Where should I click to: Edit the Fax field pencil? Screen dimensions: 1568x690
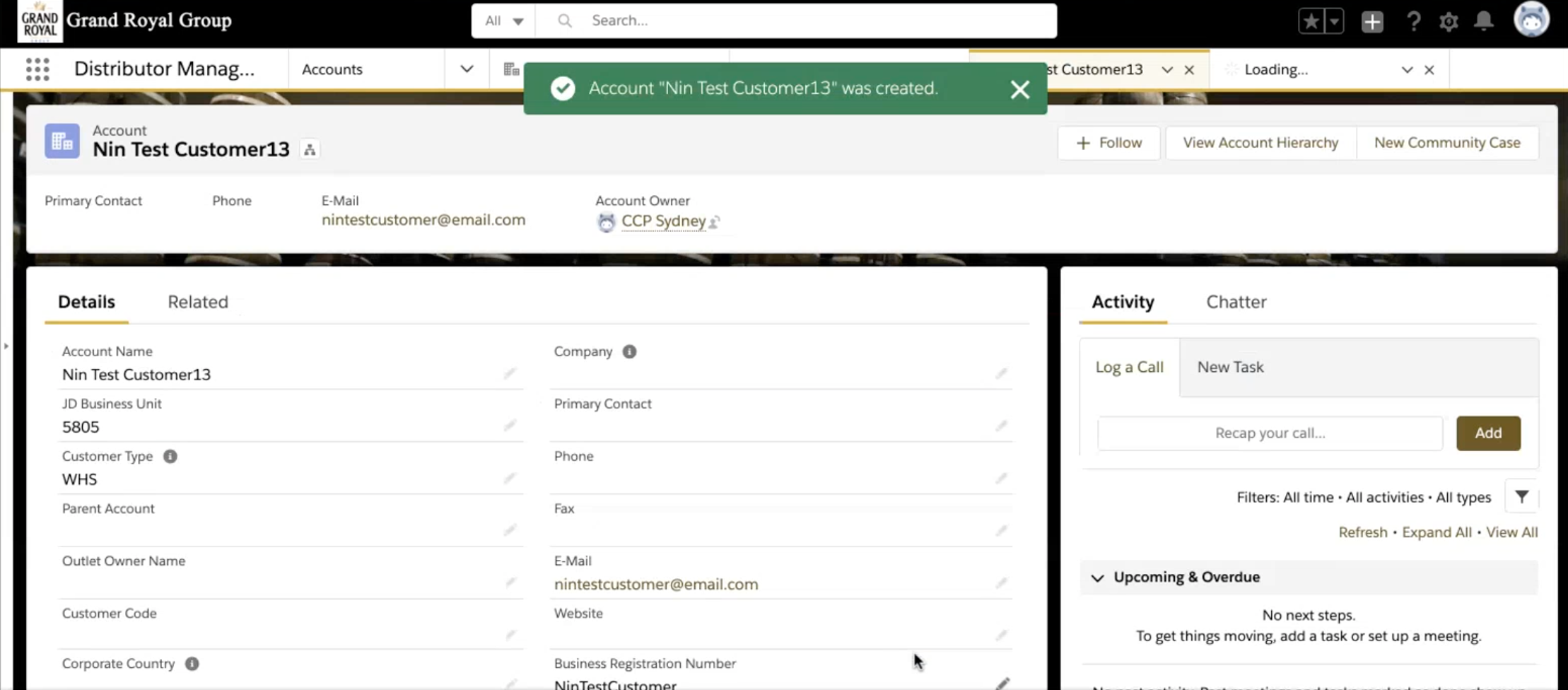[1001, 530]
